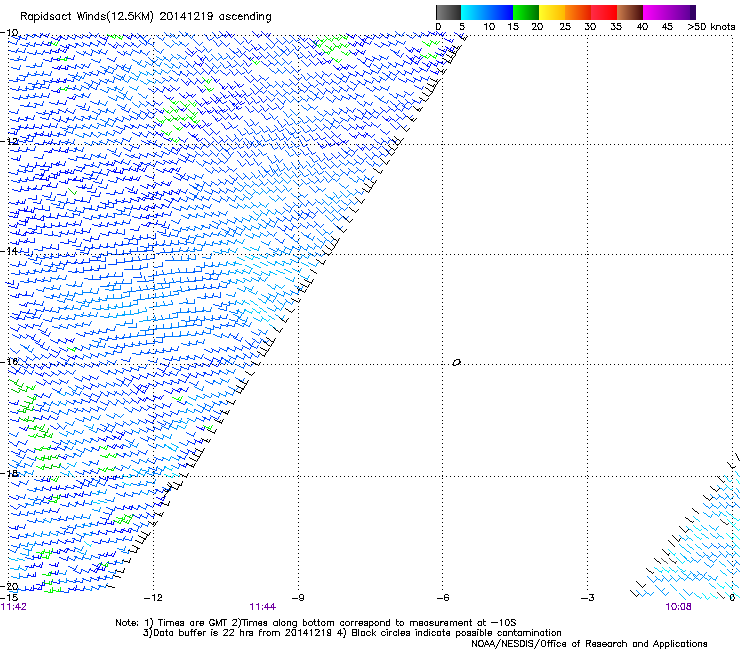The image size is (740, 650).
Task: Click the '30' knots legend label
Action: tap(590, 27)
